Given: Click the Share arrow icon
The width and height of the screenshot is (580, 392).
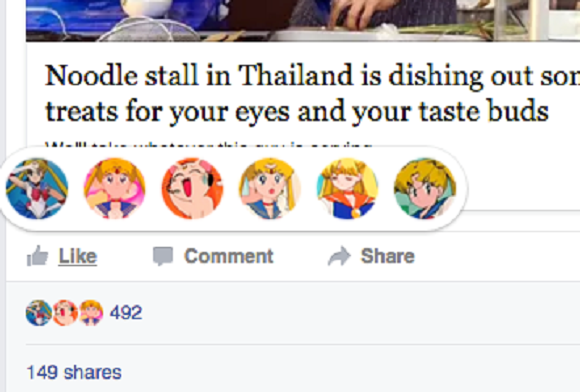Looking at the screenshot, I should (339, 256).
